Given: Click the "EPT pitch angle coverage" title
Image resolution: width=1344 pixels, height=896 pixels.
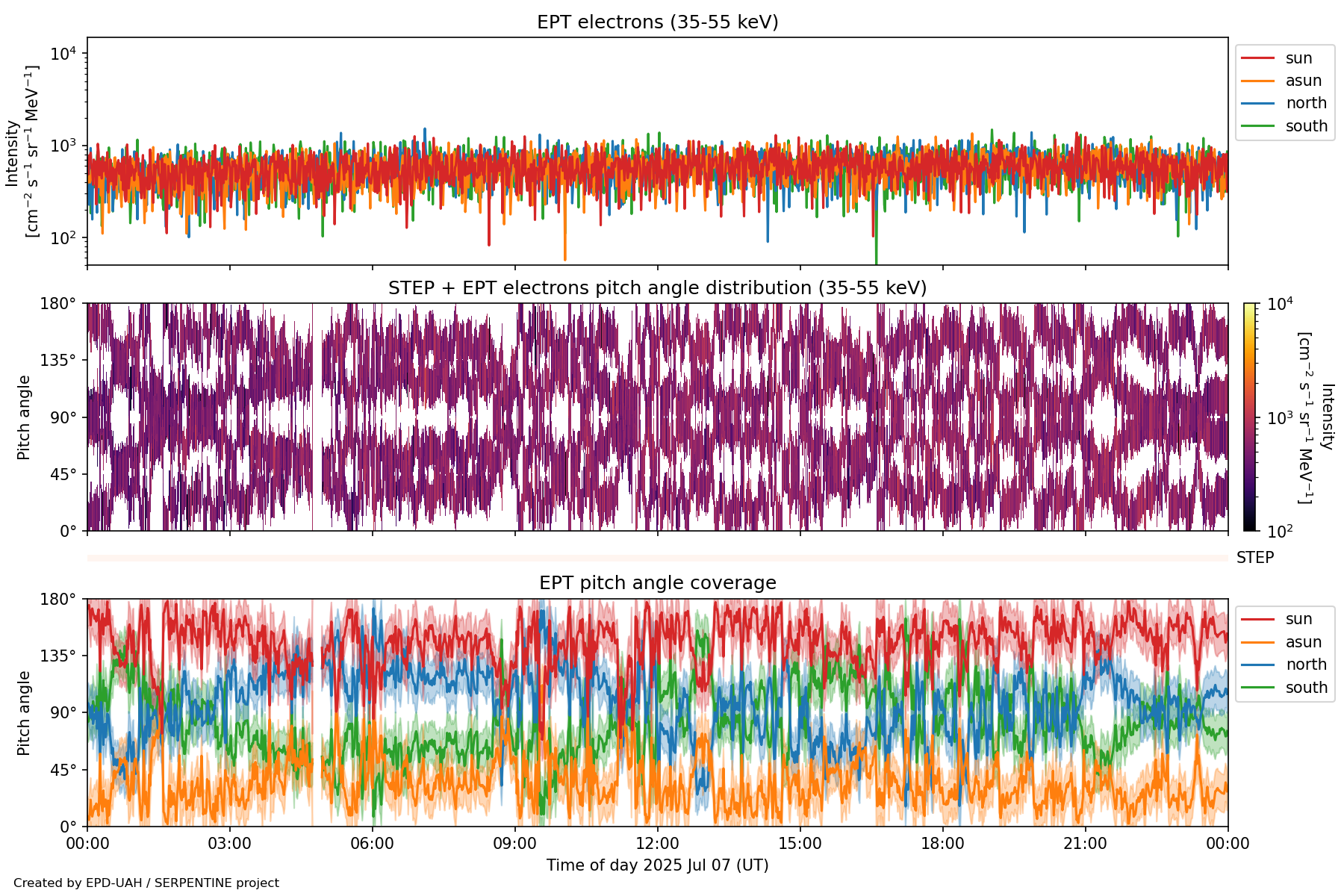Looking at the screenshot, I should 657,583.
